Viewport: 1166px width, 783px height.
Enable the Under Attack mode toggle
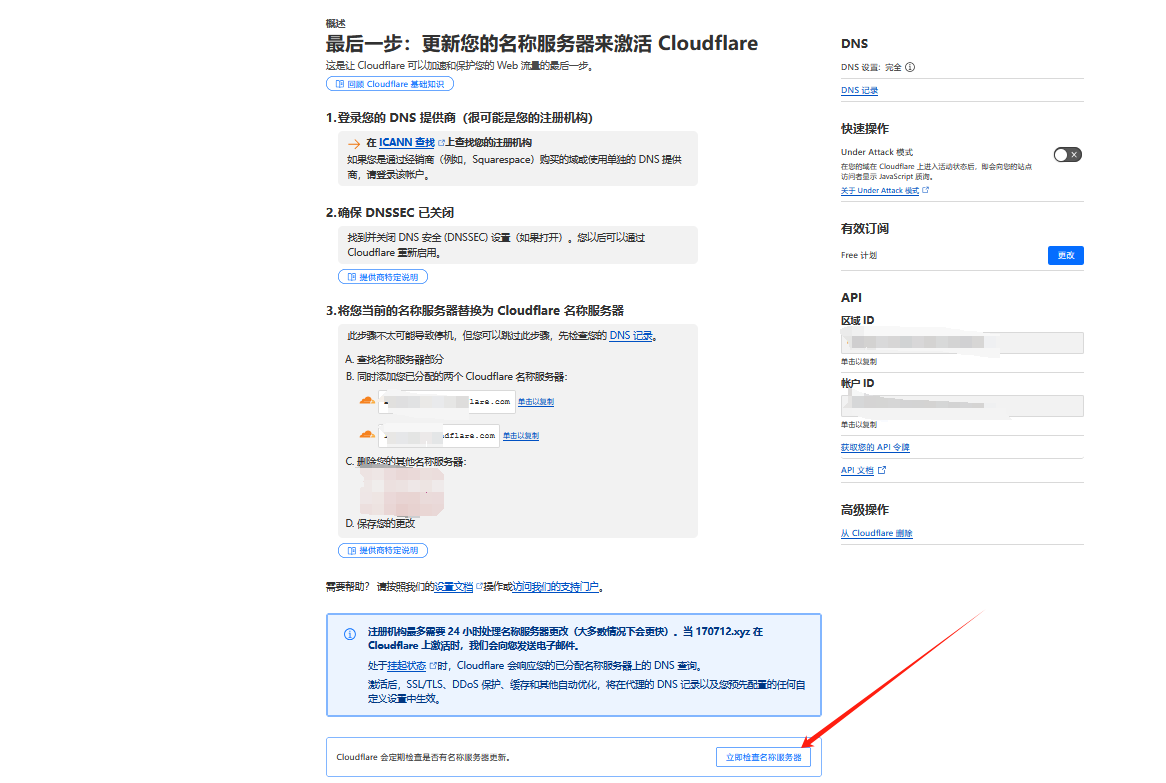point(1067,154)
